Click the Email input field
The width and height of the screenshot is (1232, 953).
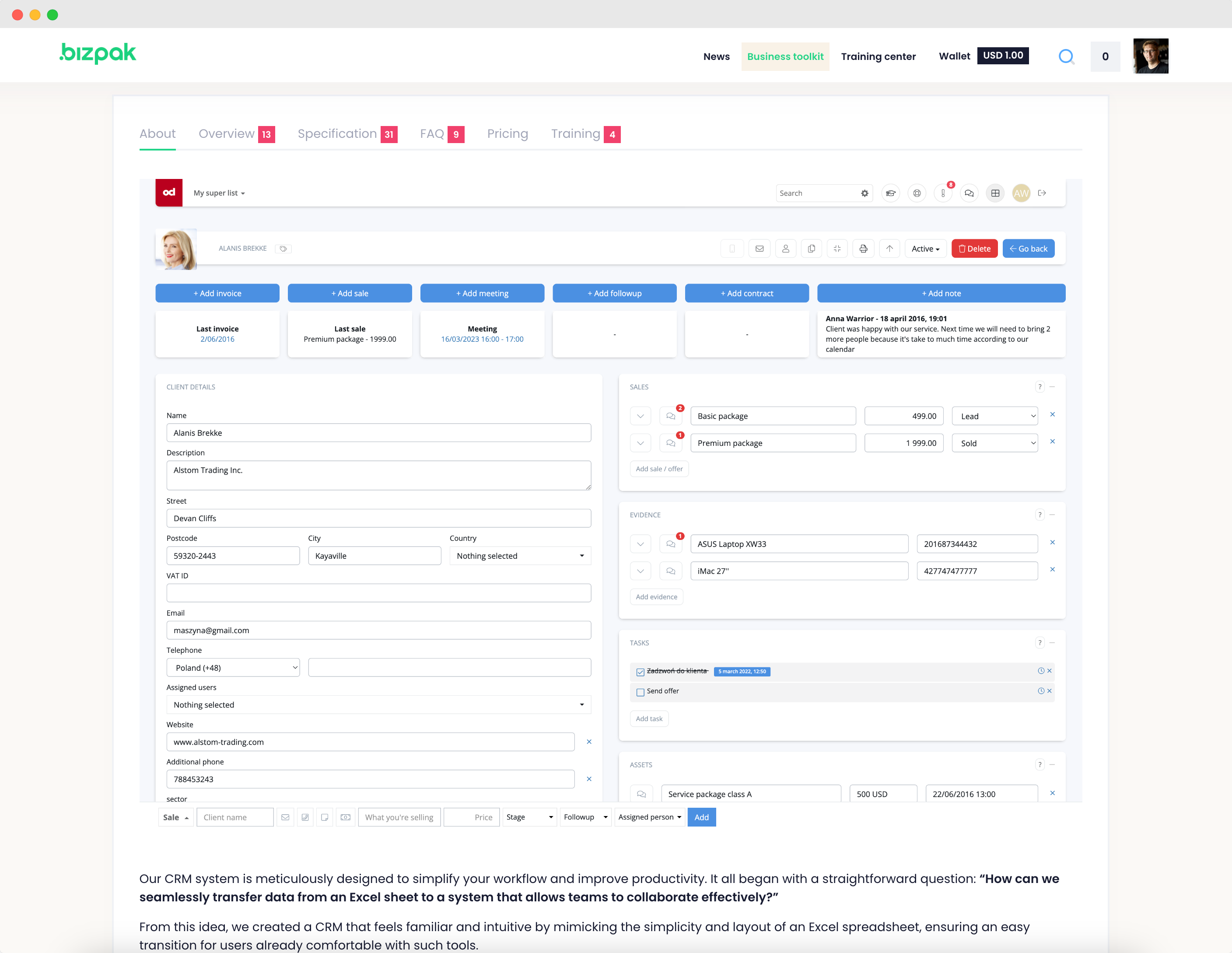tap(378, 630)
